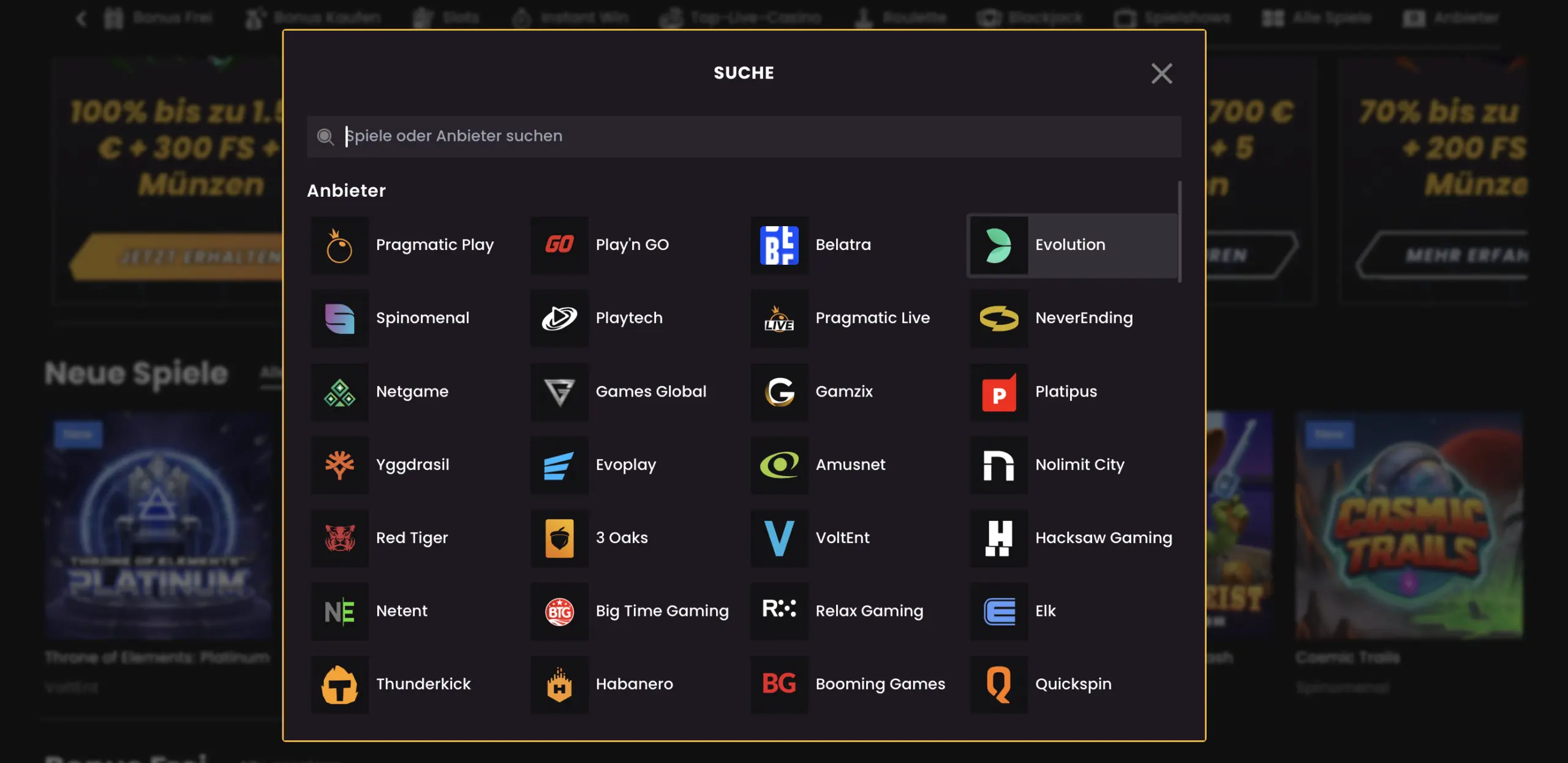The height and width of the screenshot is (763, 1568).
Task: Click the Red Tiger face icon
Action: (x=339, y=538)
